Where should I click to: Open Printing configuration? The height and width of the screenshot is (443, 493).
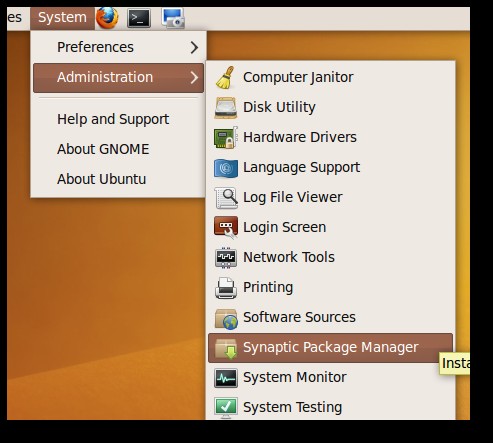click(330, 287)
